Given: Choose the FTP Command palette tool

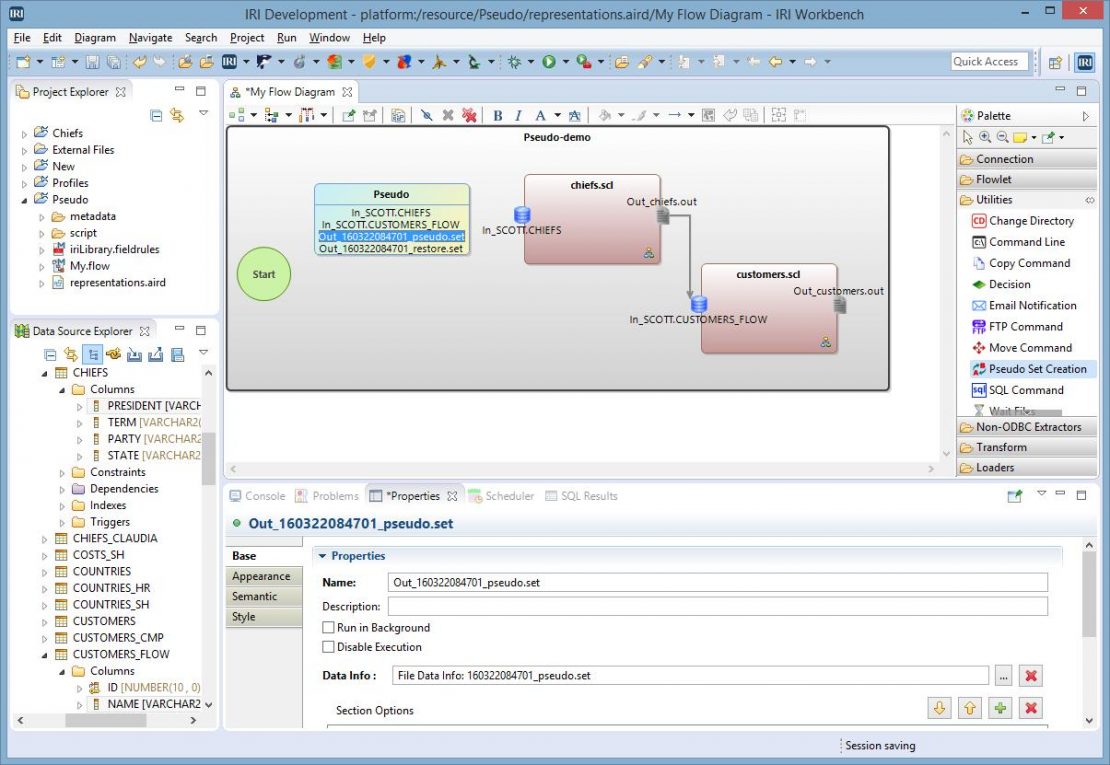Looking at the screenshot, I should (1017, 327).
